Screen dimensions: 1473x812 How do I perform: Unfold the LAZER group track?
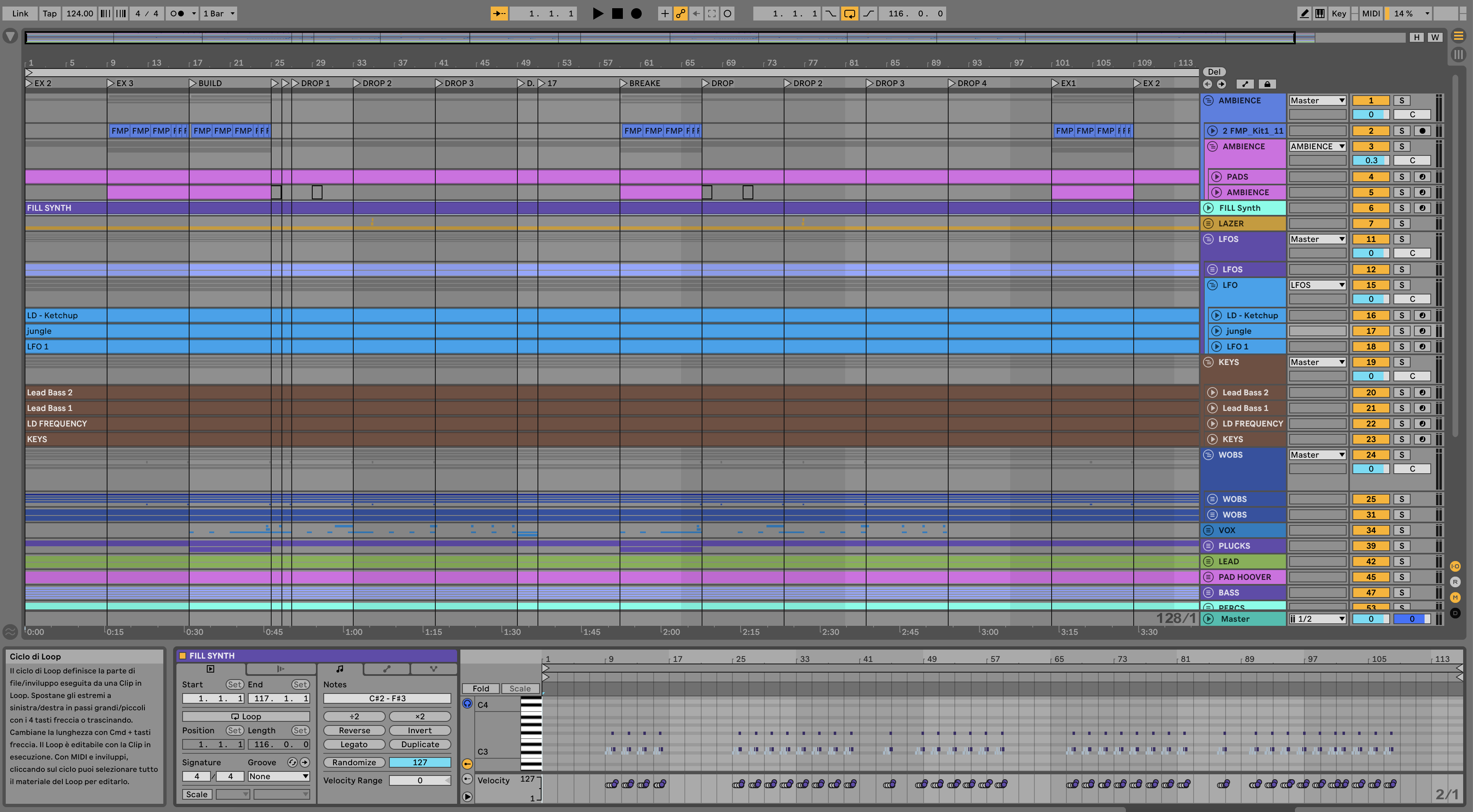click(1208, 224)
